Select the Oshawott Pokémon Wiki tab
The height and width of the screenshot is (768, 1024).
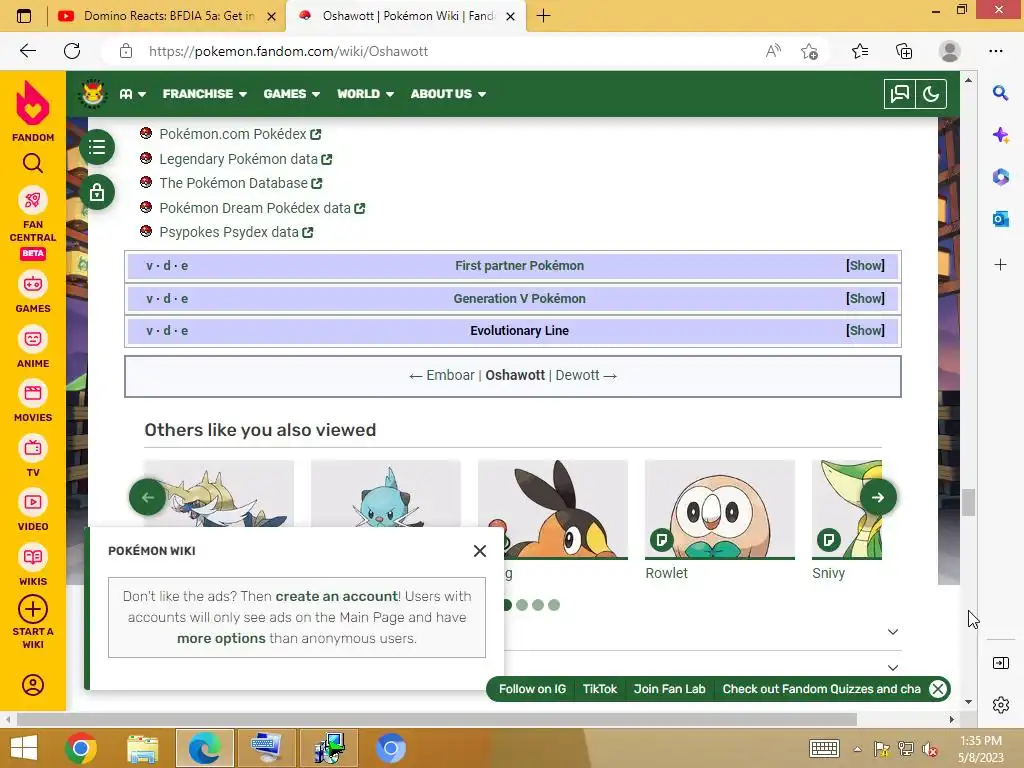(x=408, y=16)
